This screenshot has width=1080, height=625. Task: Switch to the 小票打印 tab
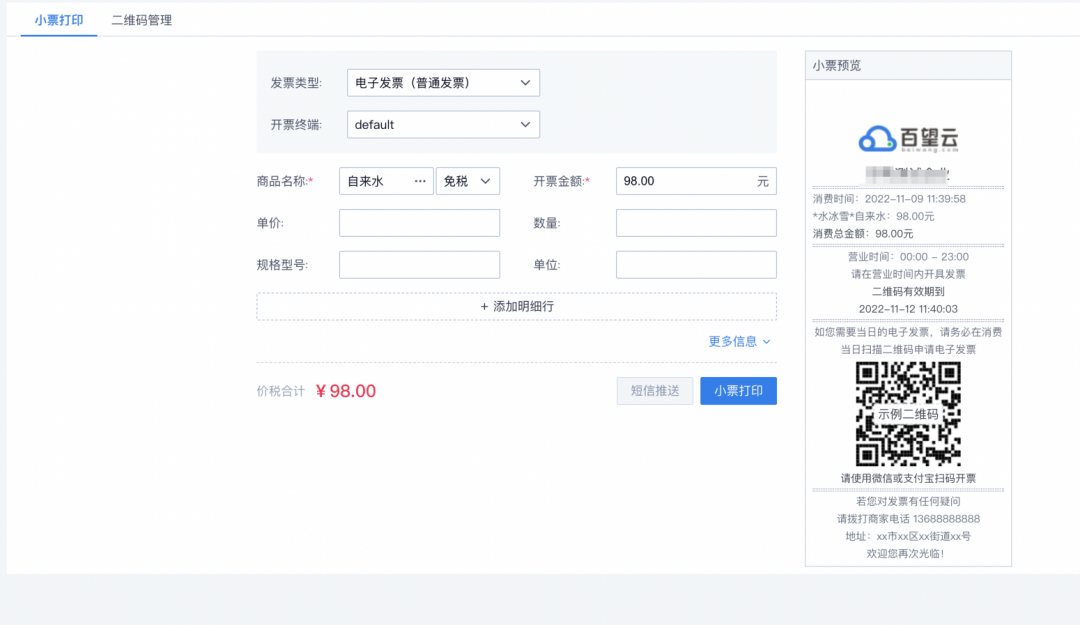(59, 20)
